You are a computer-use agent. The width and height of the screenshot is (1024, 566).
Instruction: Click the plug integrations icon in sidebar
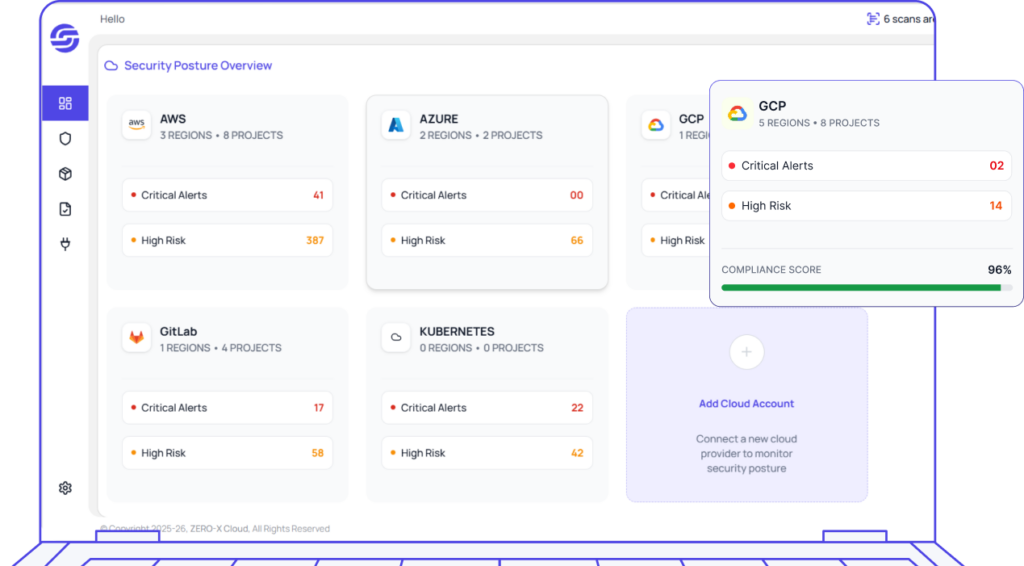click(65, 244)
